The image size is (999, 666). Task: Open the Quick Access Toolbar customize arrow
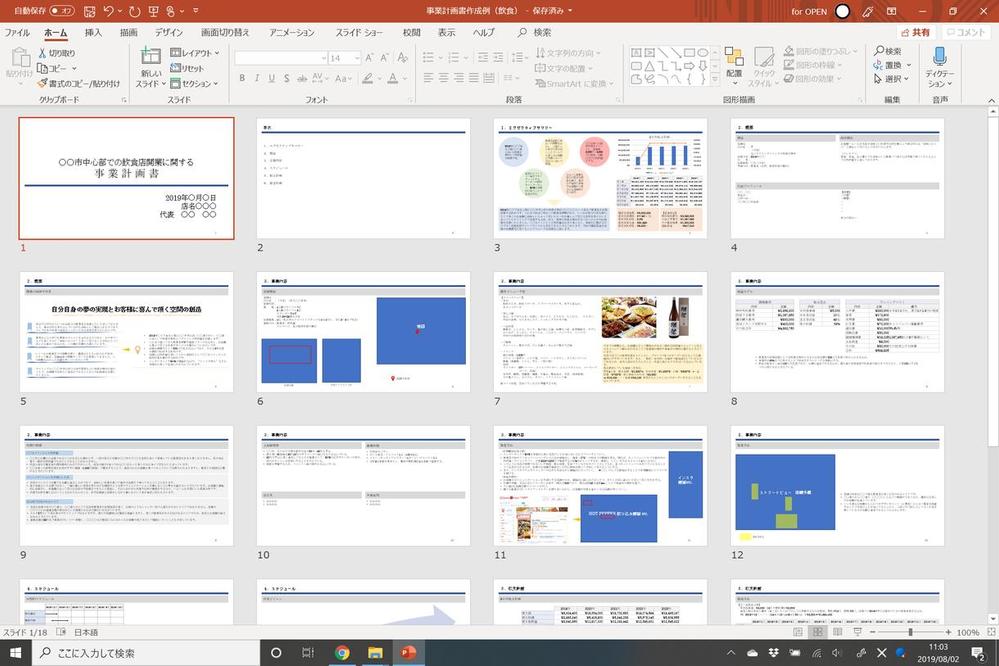196,11
